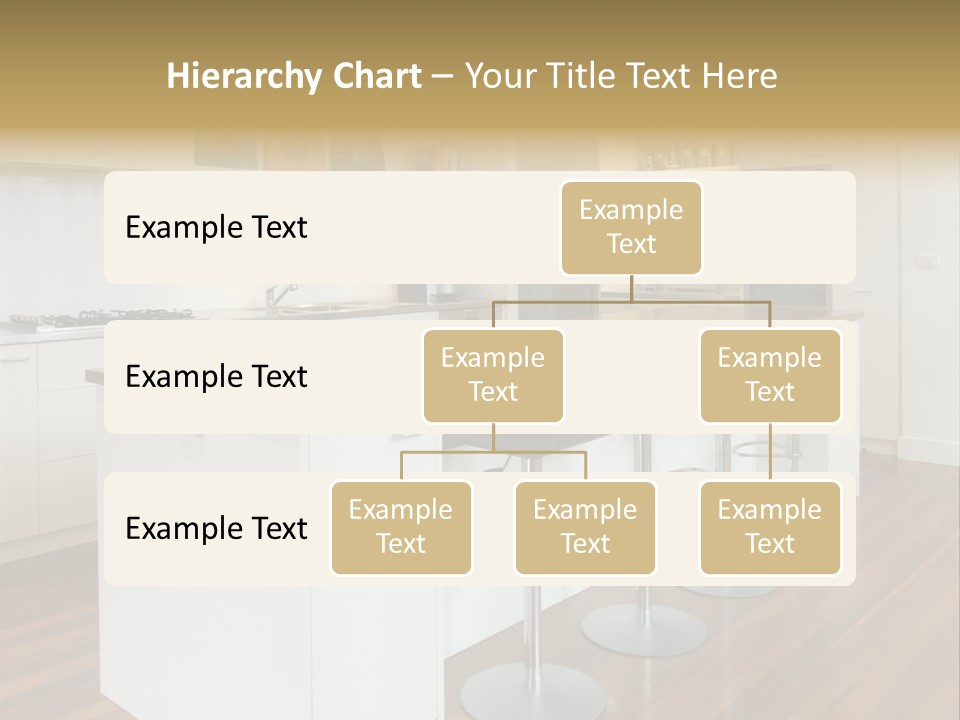Image resolution: width=960 pixels, height=720 pixels.
Task: Select the slide title beginning with Hierarchy Chart
Action: 472,76
